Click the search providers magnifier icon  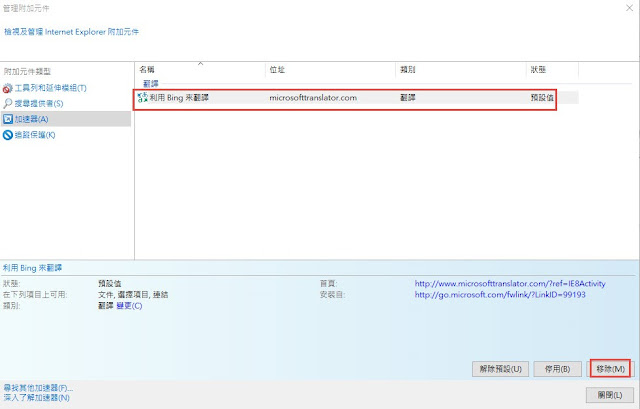(x=7, y=103)
